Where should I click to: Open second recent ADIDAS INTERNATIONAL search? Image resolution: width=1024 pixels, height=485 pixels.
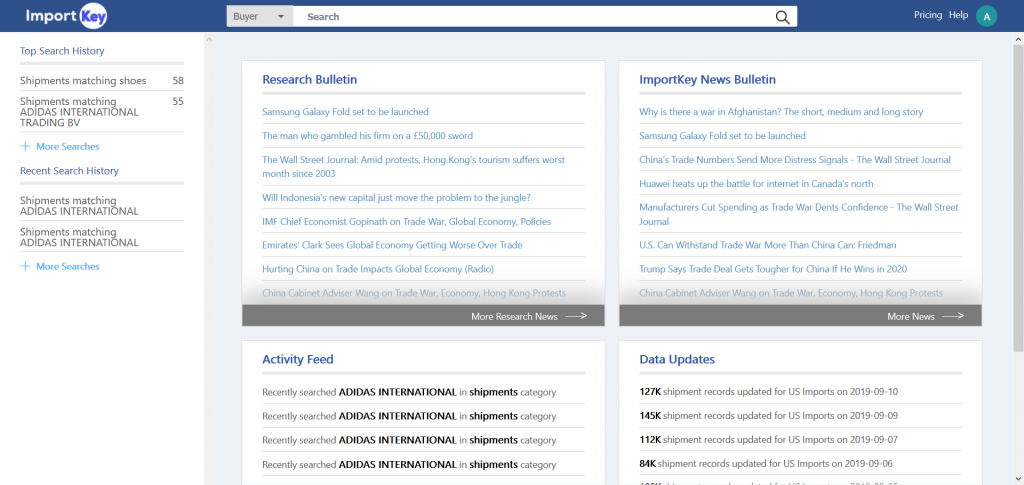(79, 237)
